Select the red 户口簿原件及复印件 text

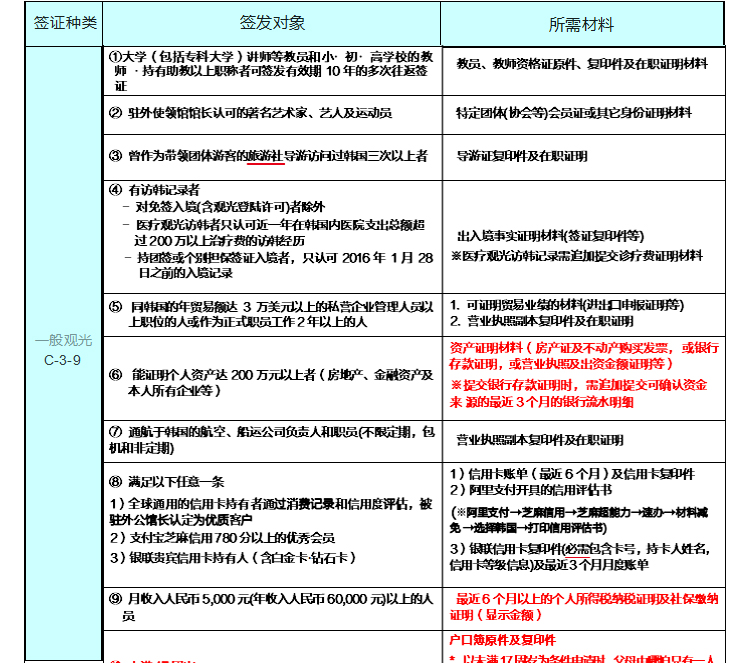(502, 640)
